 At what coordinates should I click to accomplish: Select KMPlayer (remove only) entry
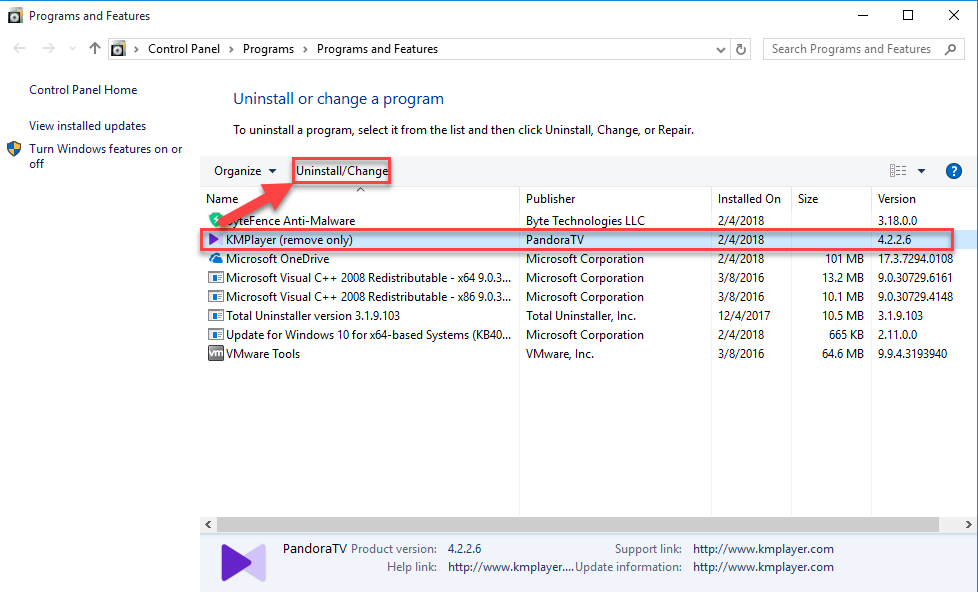[289, 240]
